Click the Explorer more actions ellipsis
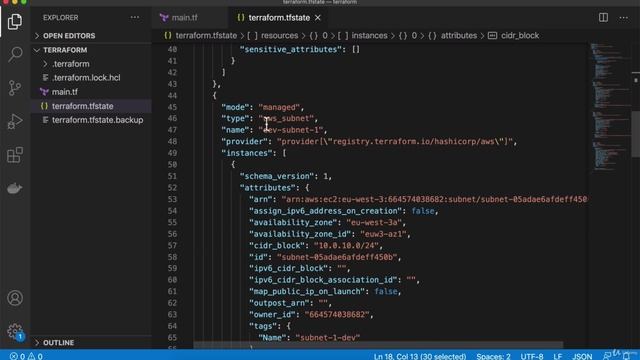The image size is (640, 360). point(135,18)
